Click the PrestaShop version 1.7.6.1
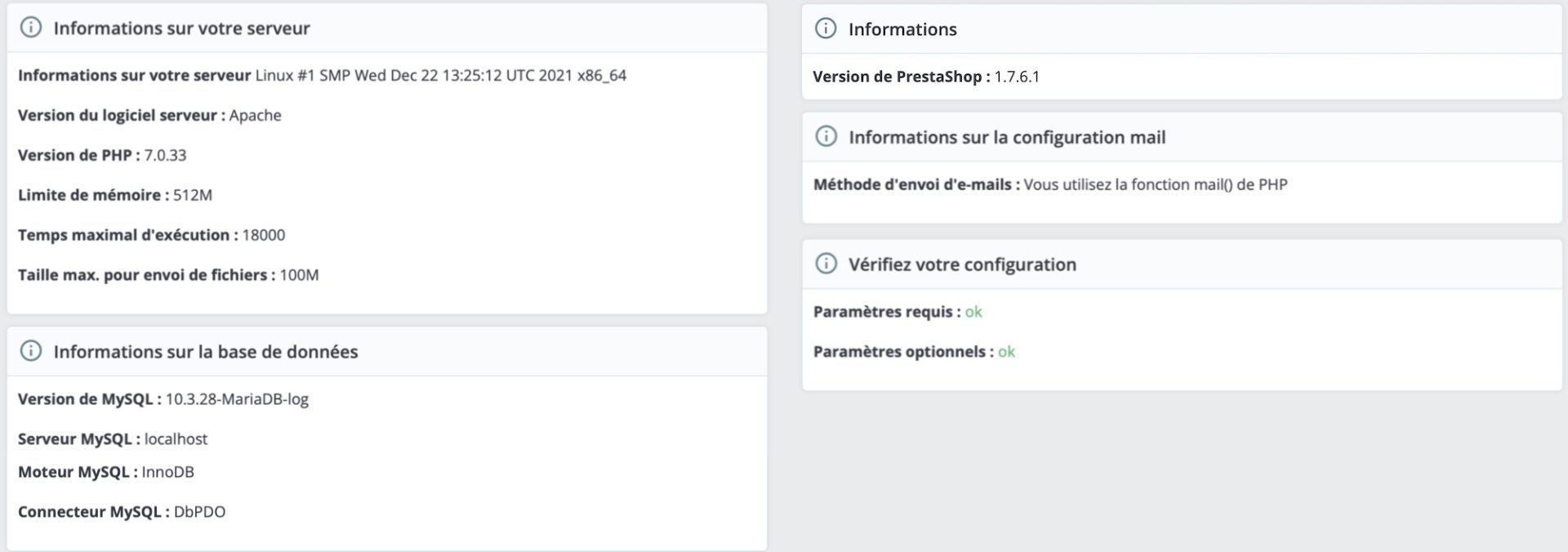1568x552 pixels. [x=1016, y=77]
